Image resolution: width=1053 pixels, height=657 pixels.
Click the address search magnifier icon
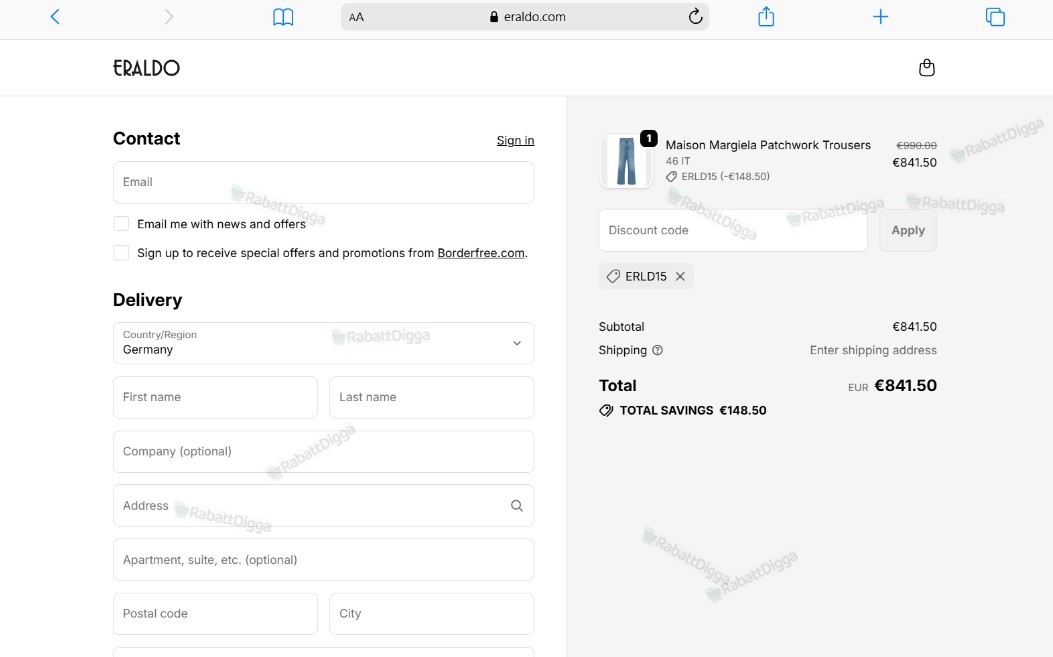click(x=516, y=505)
